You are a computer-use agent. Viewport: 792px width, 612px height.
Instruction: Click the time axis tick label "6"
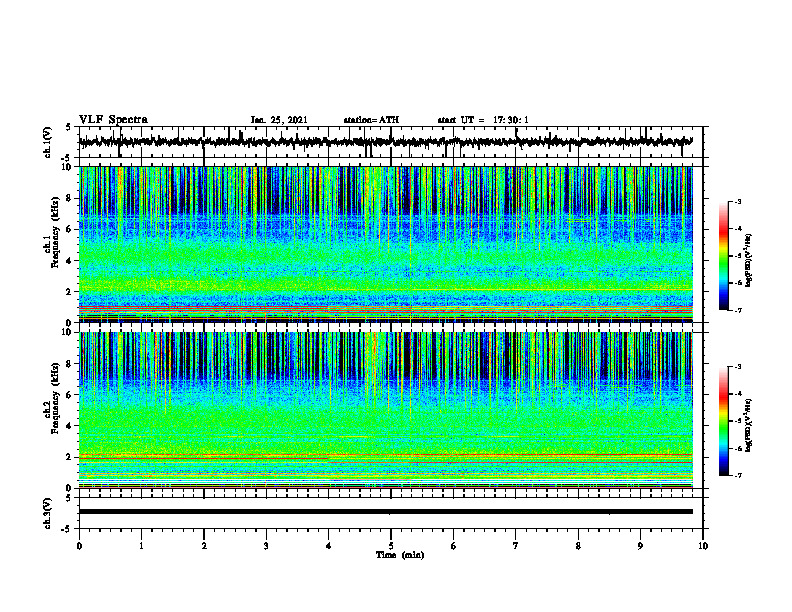pos(454,546)
